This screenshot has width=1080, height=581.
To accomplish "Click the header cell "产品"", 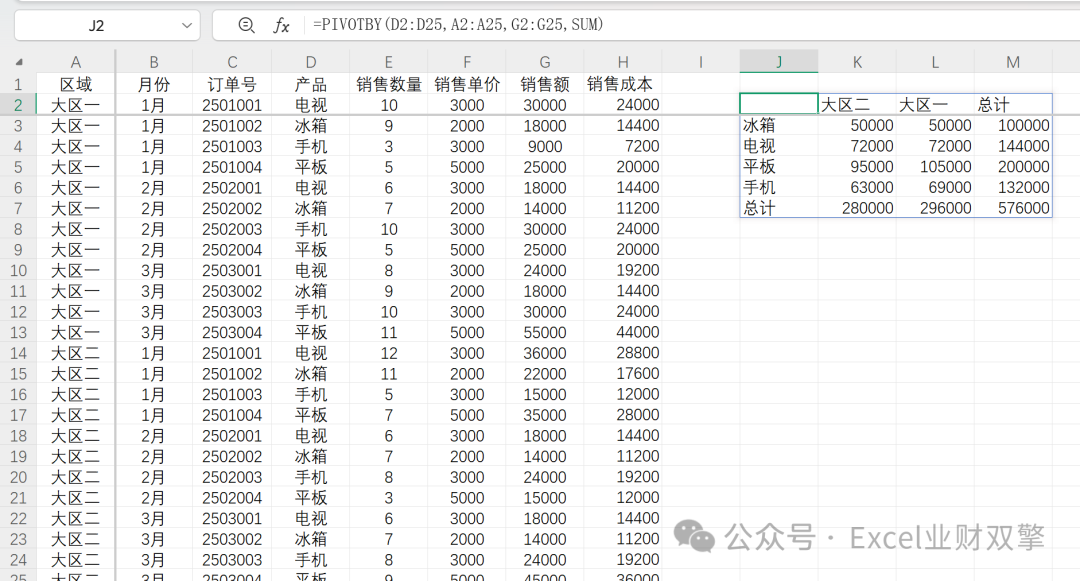I will pyautogui.click(x=311, y=84).
